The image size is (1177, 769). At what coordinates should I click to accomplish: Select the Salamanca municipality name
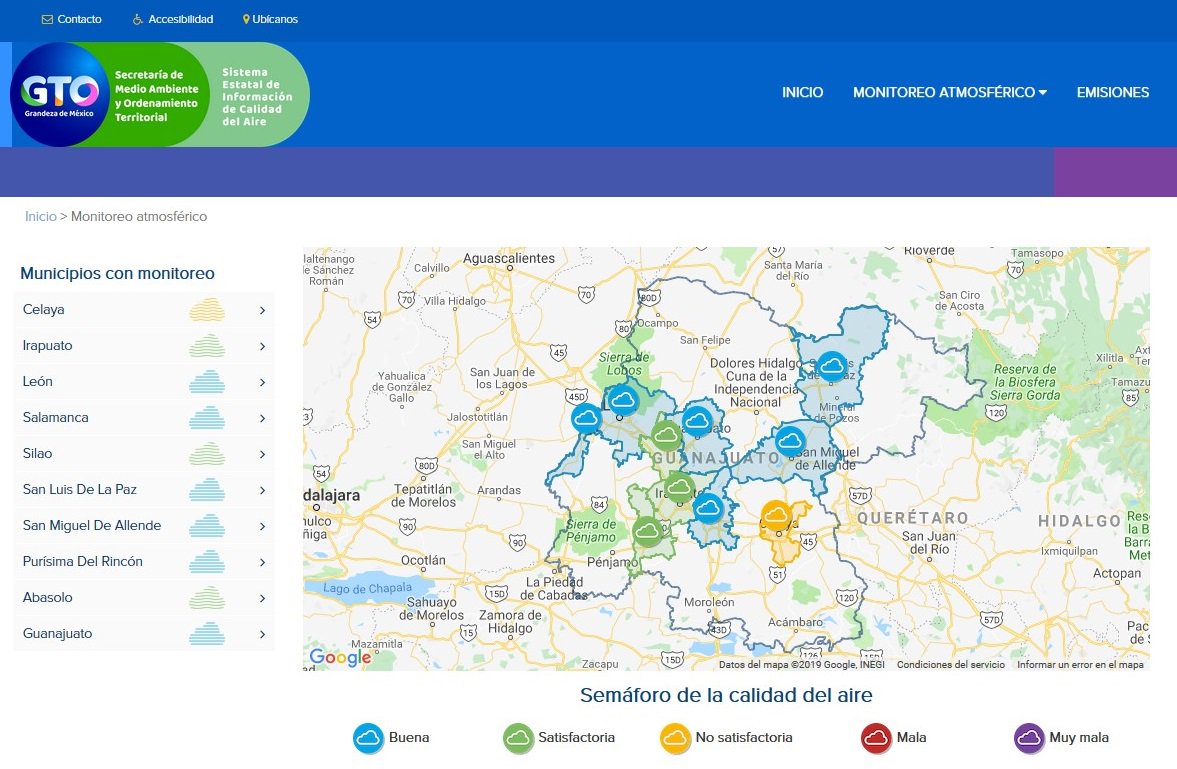click(x=56, y=418)
